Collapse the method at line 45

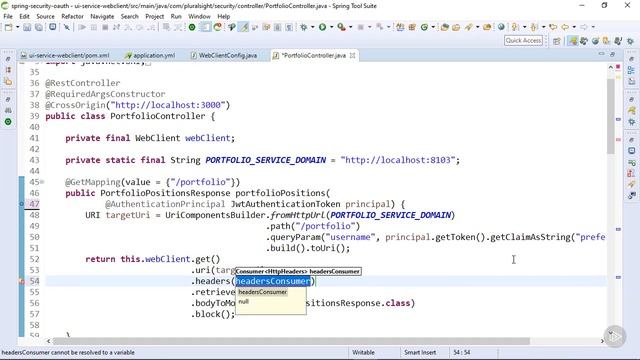(x=42, y=182)
